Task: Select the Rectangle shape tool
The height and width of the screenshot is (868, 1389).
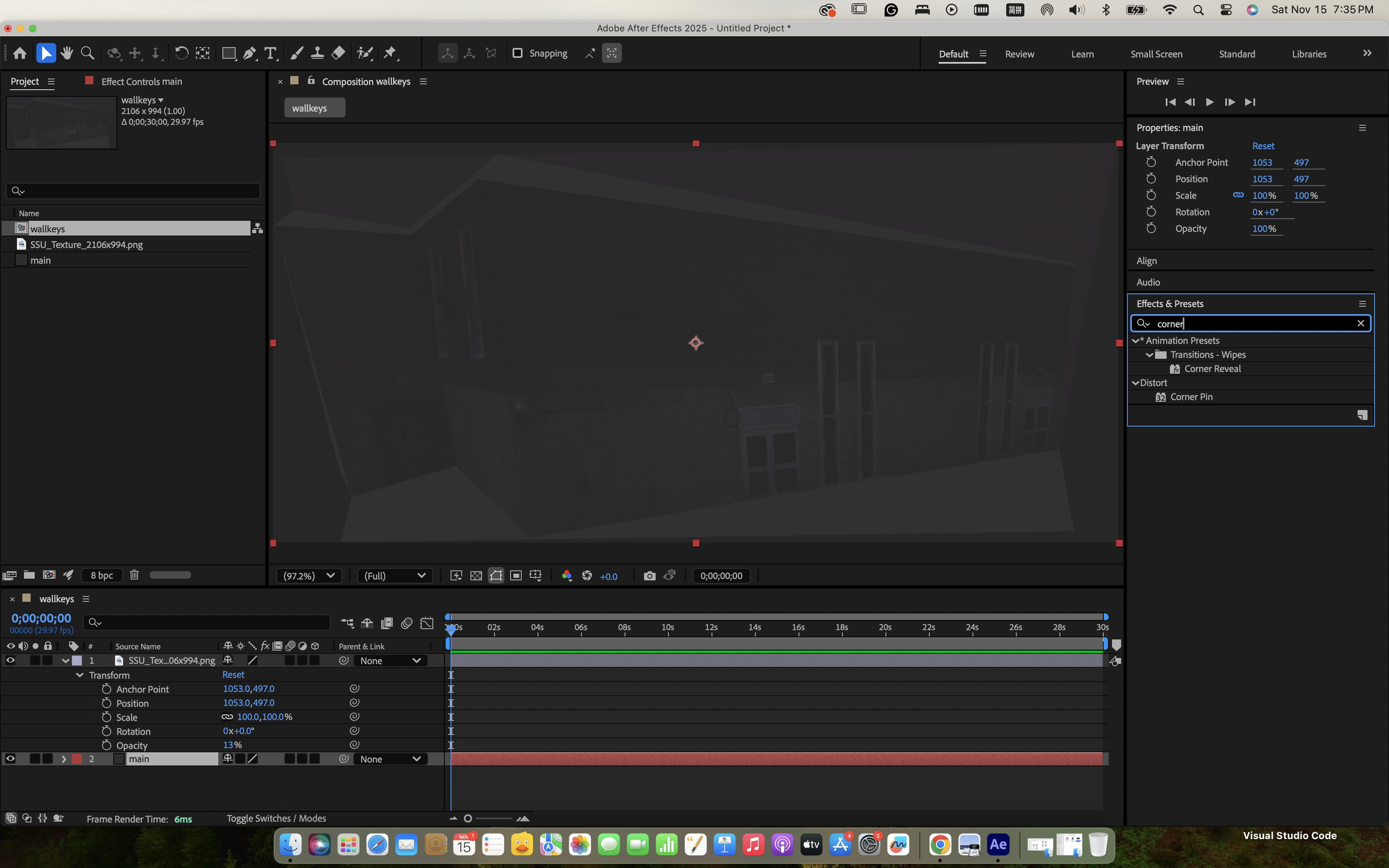Action: 229,53
